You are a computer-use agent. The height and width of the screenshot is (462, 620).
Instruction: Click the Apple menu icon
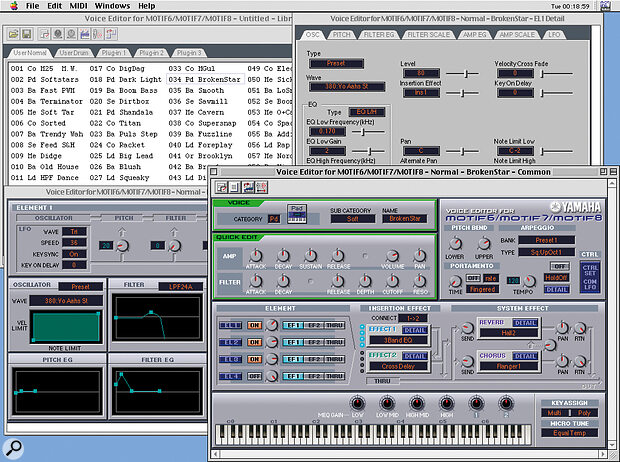(x=14, y=6)
